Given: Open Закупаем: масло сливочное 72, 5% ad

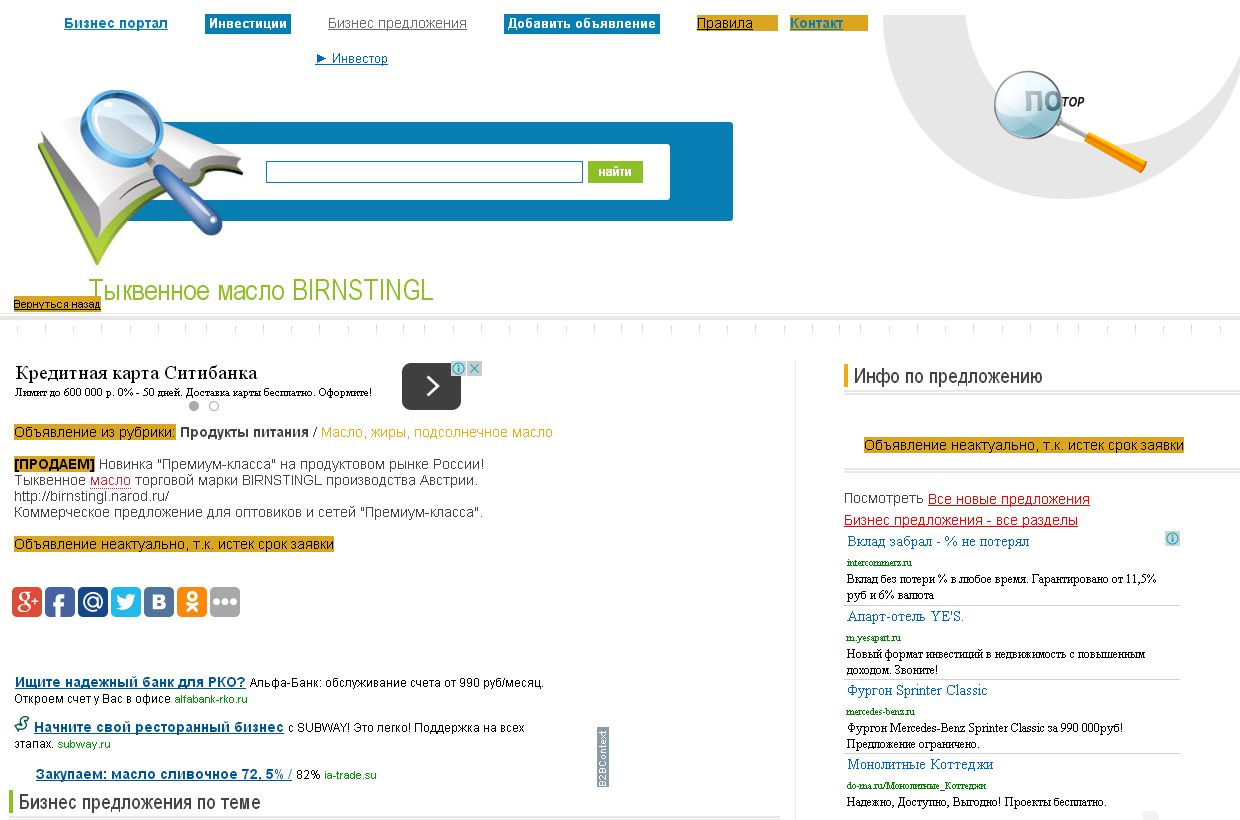Looking at the screenshot, I should coord(164,774).
